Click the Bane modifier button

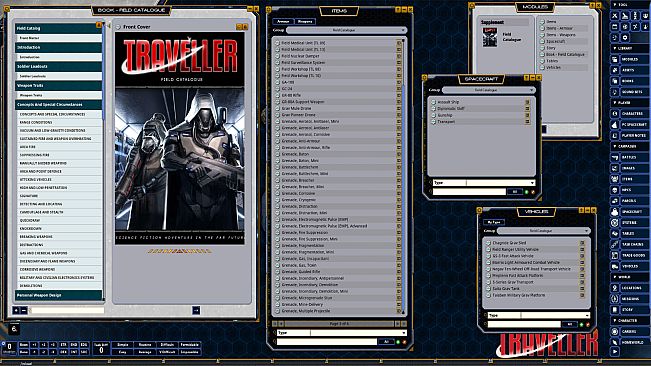[24, 352]
